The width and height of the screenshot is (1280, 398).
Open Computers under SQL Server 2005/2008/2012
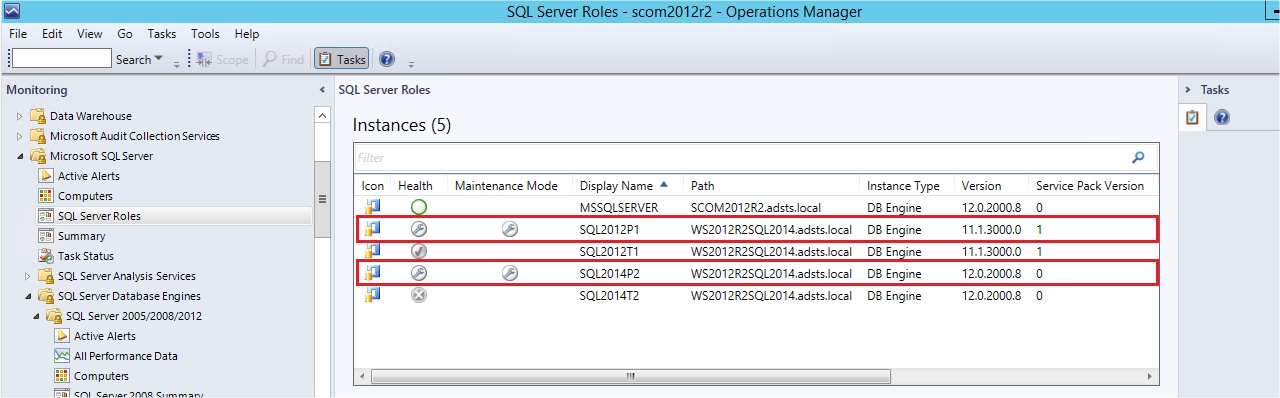click(x=101, y=376)
